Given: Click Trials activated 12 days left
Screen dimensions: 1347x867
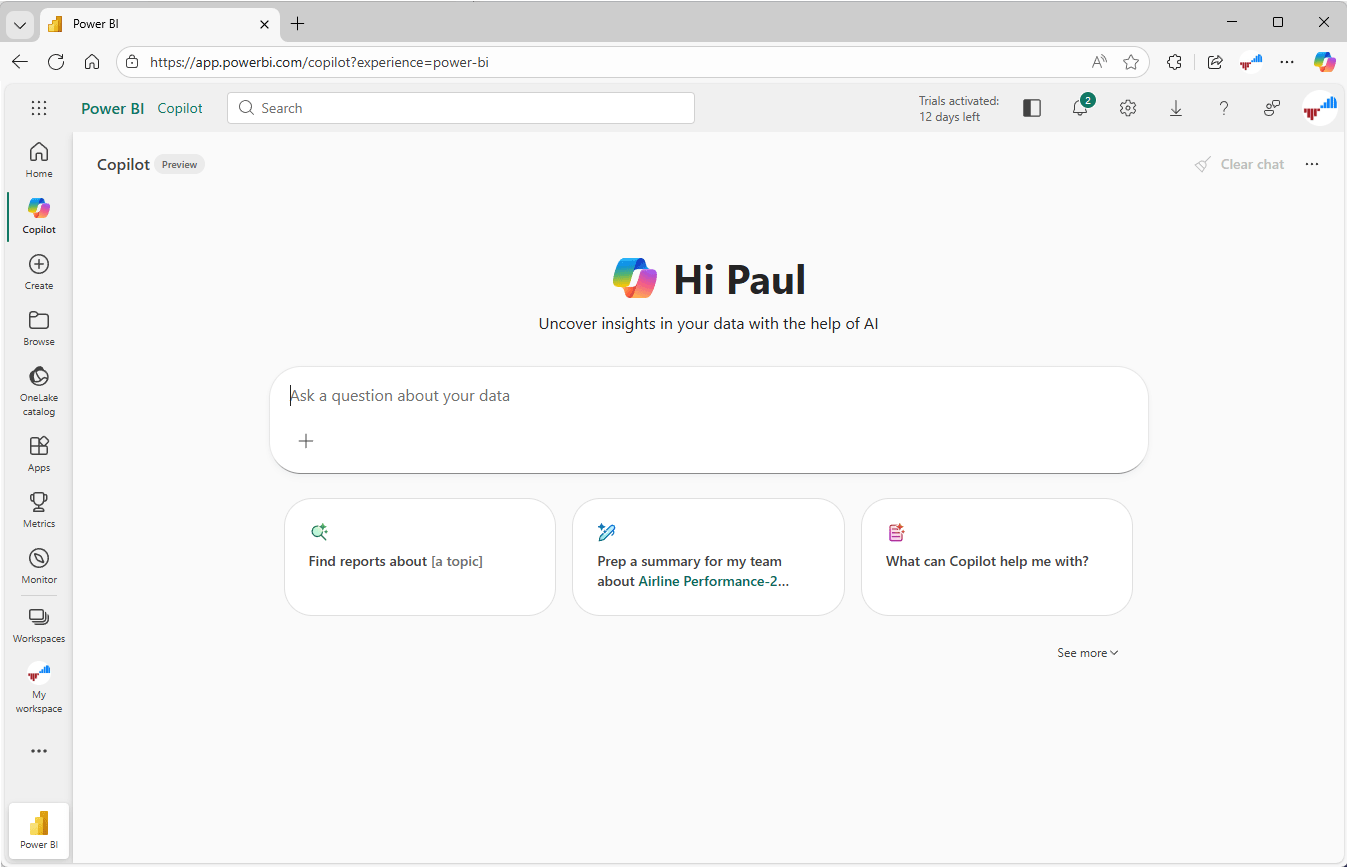Looking at the screenshot, I should [x=959, y=108].
